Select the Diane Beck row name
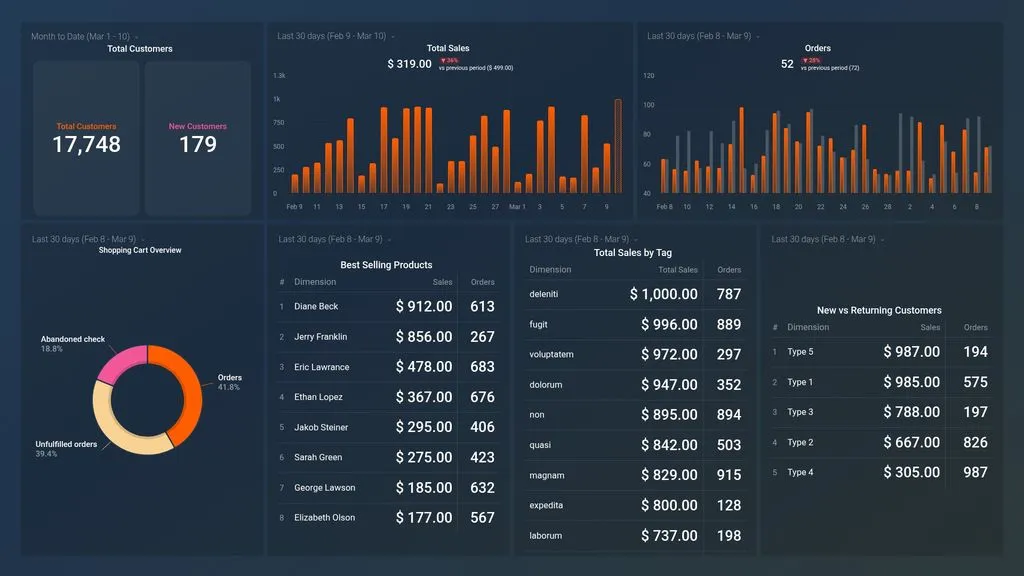This screenshot has height=576, width=1024. coord(316,306)
